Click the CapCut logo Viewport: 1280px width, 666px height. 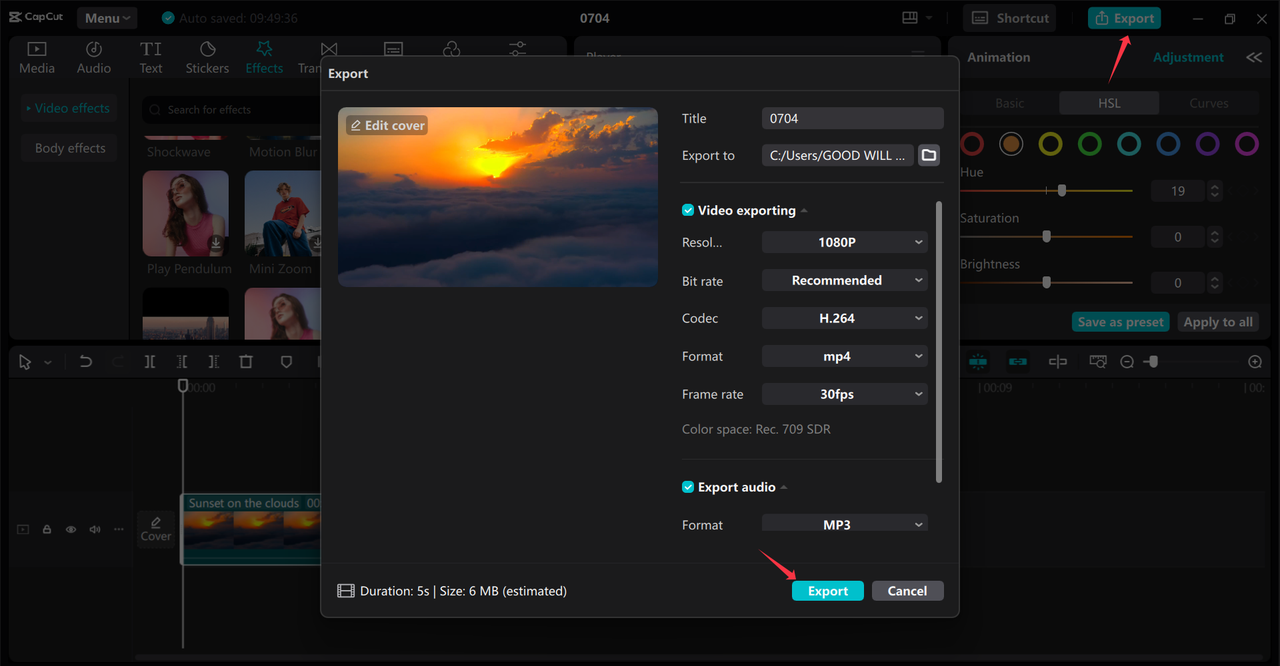pyautogui.click(x=36, y=17)
